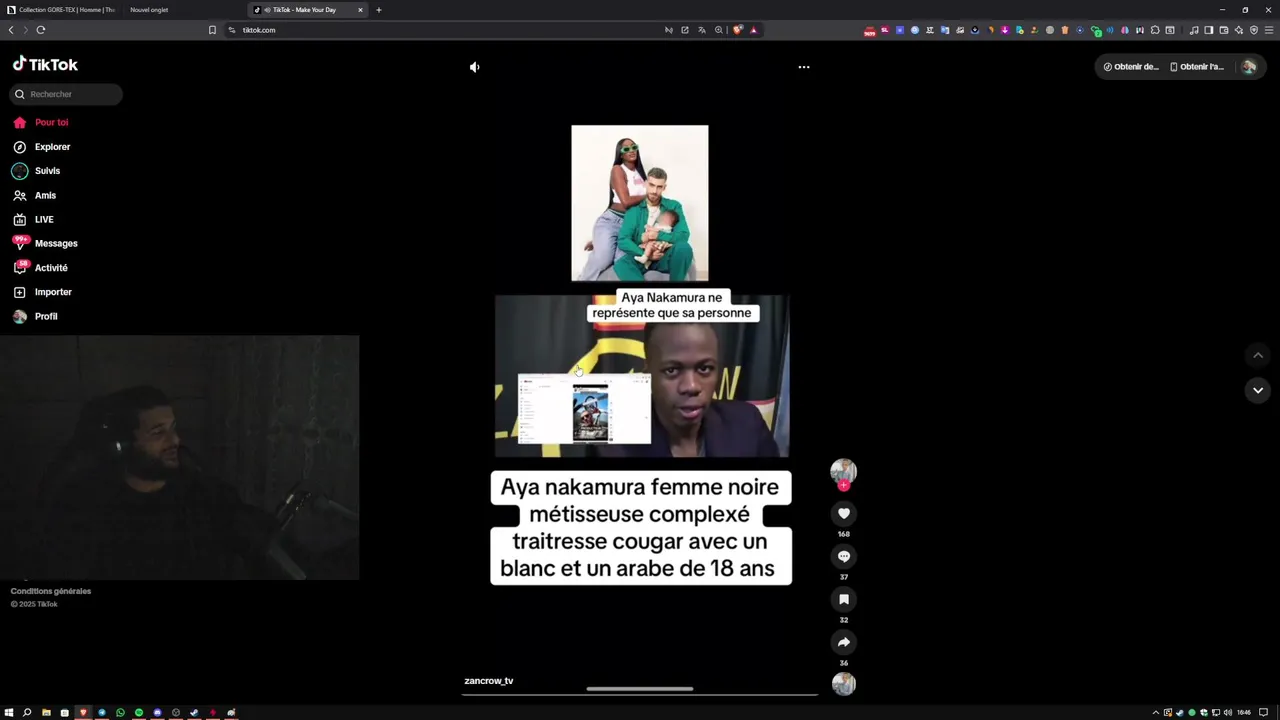The height and width of the screenshot is (720, 1280).
Task: Go to the next video with down chevron
Action: coord(1258,390)
